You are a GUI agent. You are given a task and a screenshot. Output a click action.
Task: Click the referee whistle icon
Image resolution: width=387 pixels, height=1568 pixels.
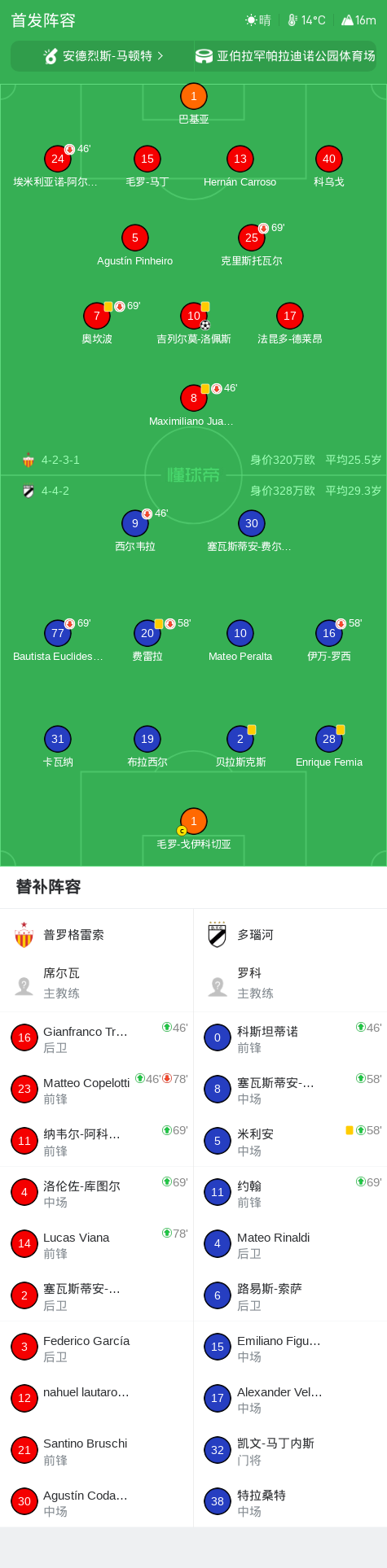pos(51,56)
